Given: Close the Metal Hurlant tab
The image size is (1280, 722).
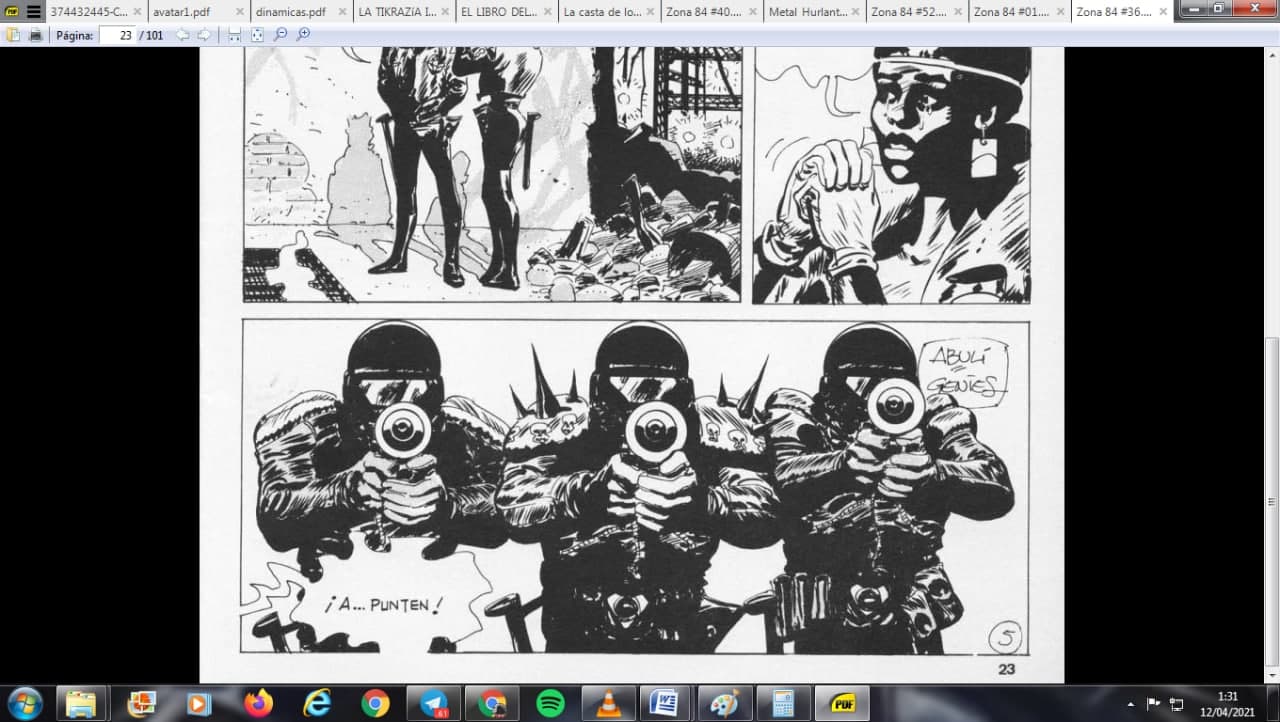Looking at the screenshot, I should point(855,13).
